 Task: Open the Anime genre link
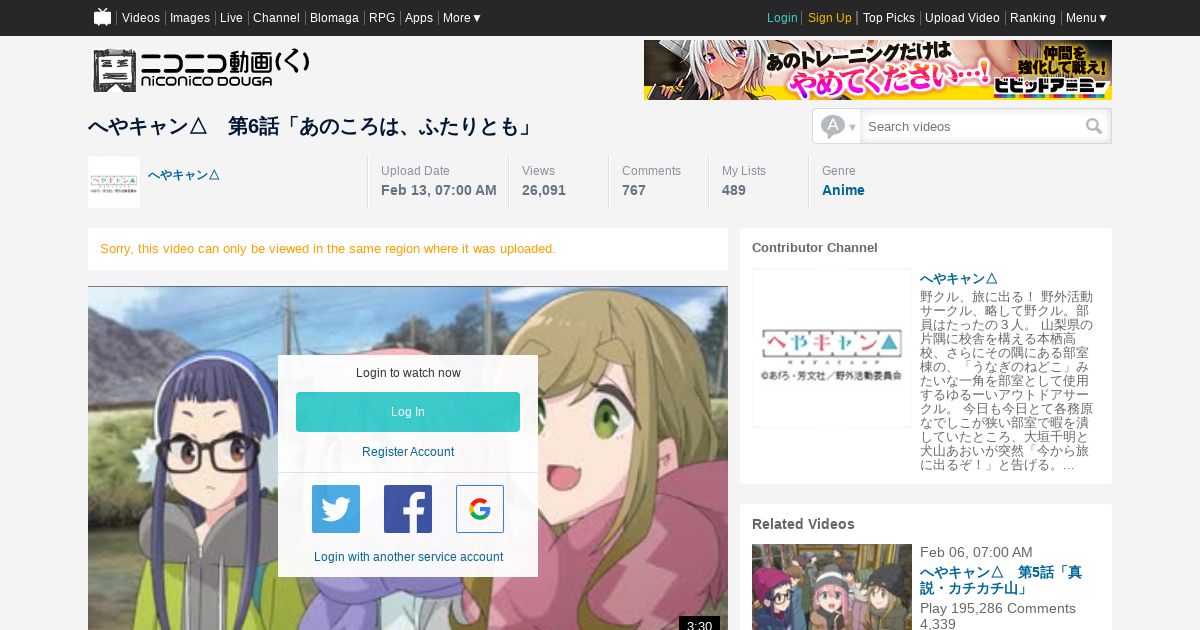[x=843, y=190]
